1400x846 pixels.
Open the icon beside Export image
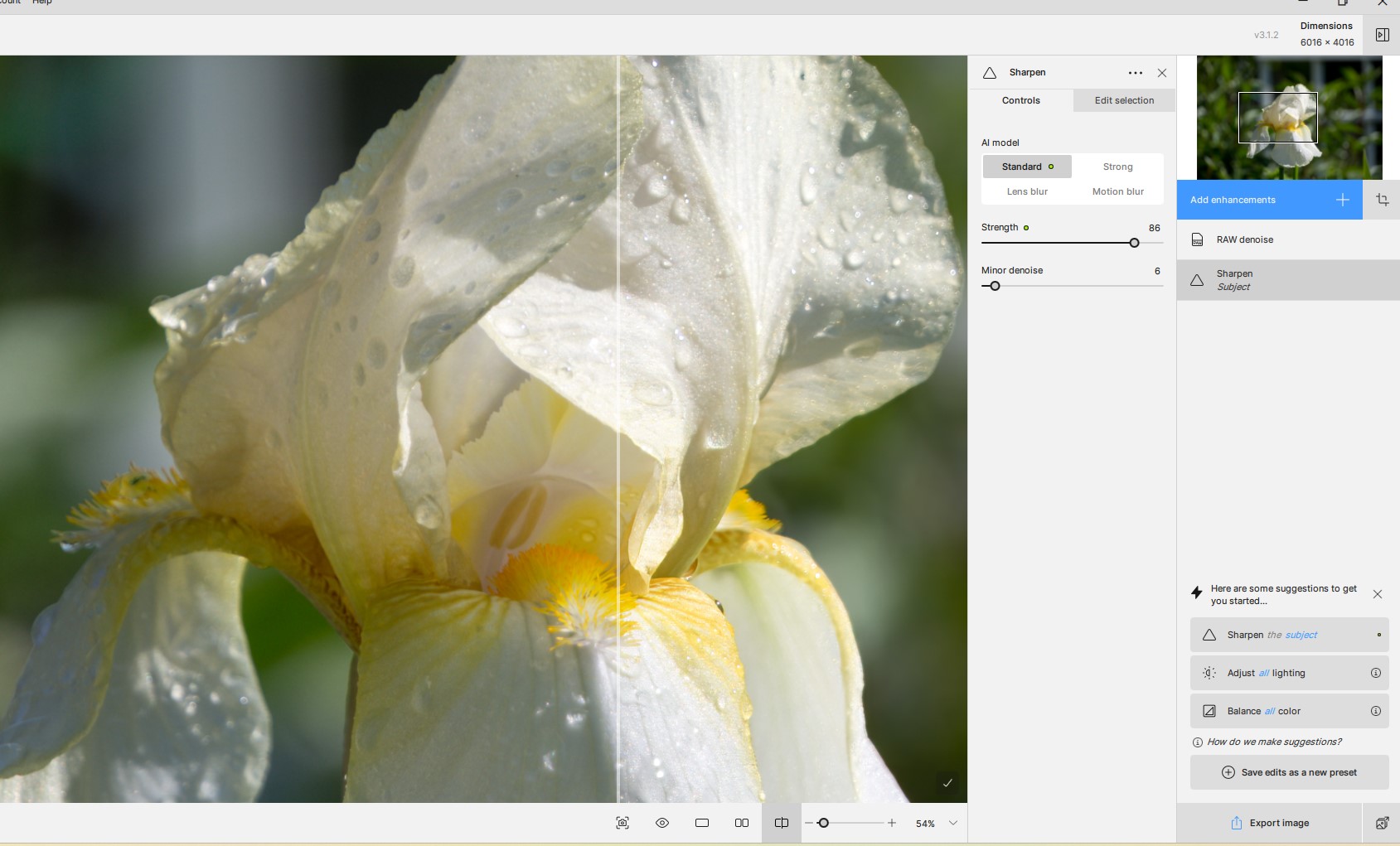tap(1382, 823)
